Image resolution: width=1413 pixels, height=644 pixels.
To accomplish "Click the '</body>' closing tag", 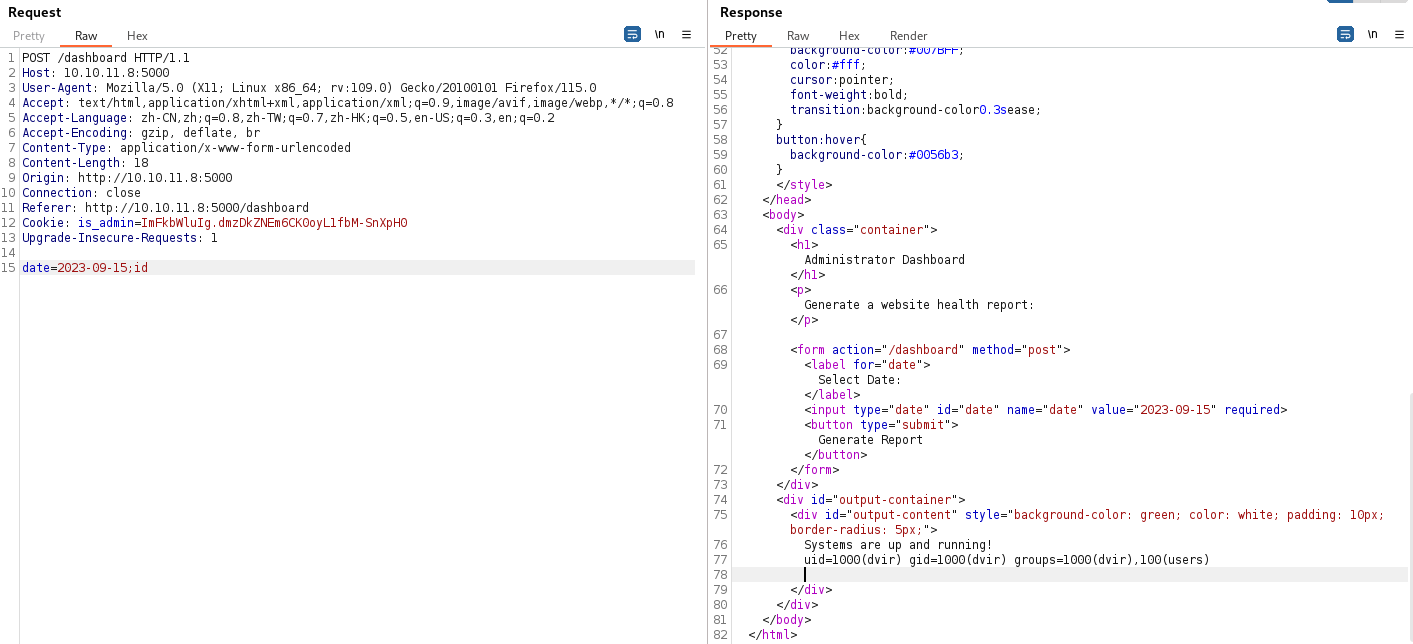I will (786, 620).
